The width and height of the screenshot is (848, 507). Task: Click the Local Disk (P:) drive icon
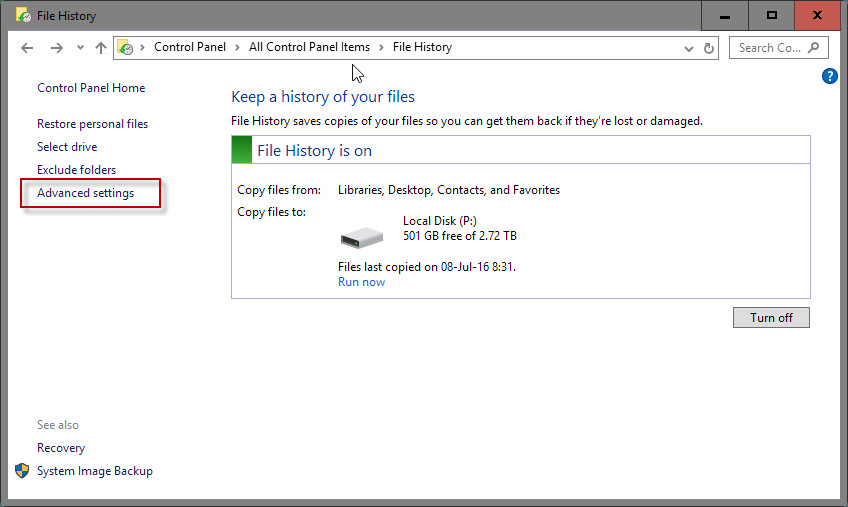click(361, 237)
